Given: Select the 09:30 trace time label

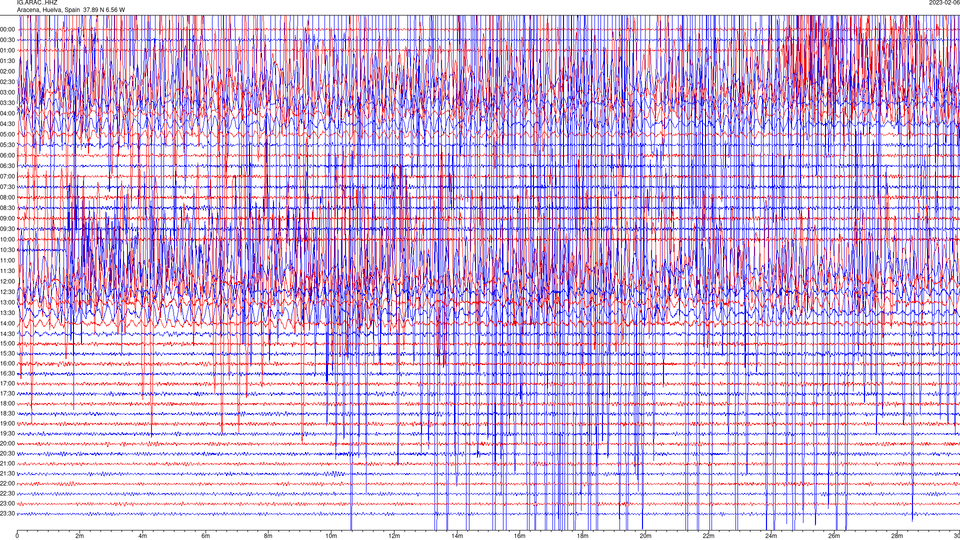Looking at the screenshot, I should tap(7, 229).
